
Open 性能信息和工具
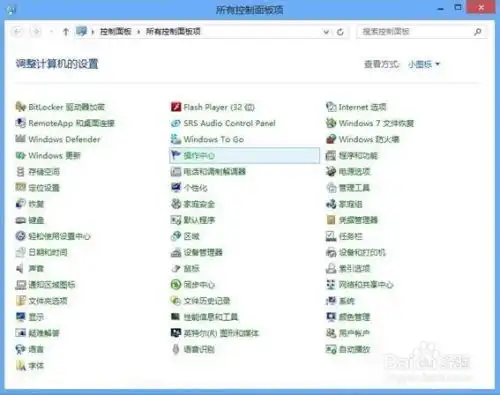tap(211, 317)
